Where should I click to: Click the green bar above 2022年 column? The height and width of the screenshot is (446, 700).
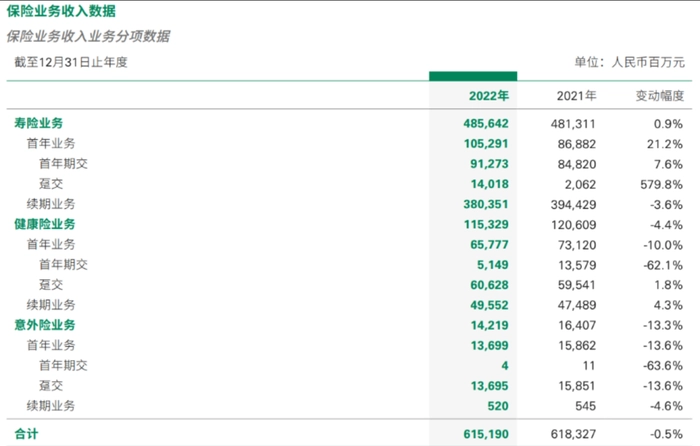[472, 76]
